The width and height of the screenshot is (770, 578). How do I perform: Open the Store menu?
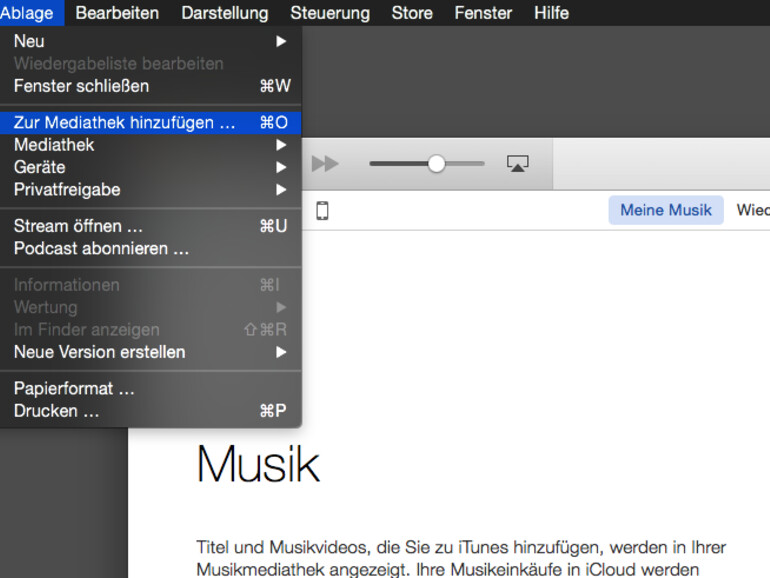click(x=412, y=13)
